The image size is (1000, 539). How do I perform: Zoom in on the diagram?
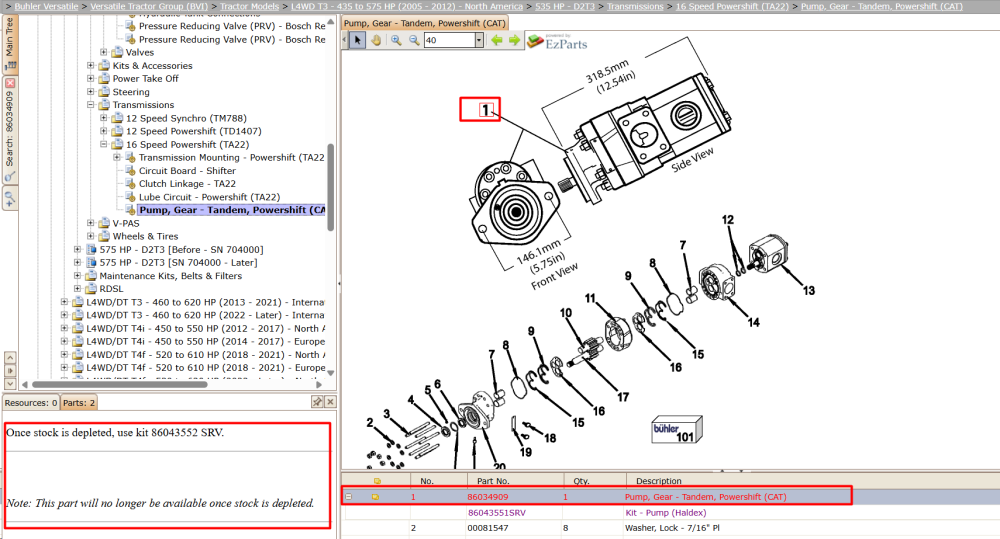point(396,40)
